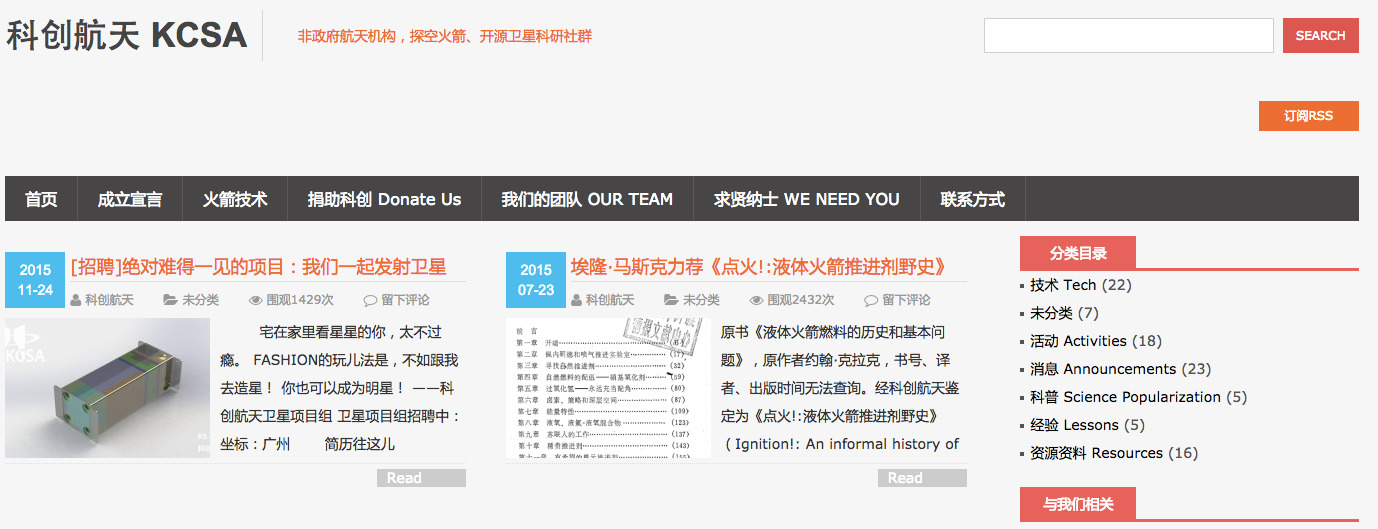
Task: Click the author icon under the satellite post
Action: click(76, 300)
